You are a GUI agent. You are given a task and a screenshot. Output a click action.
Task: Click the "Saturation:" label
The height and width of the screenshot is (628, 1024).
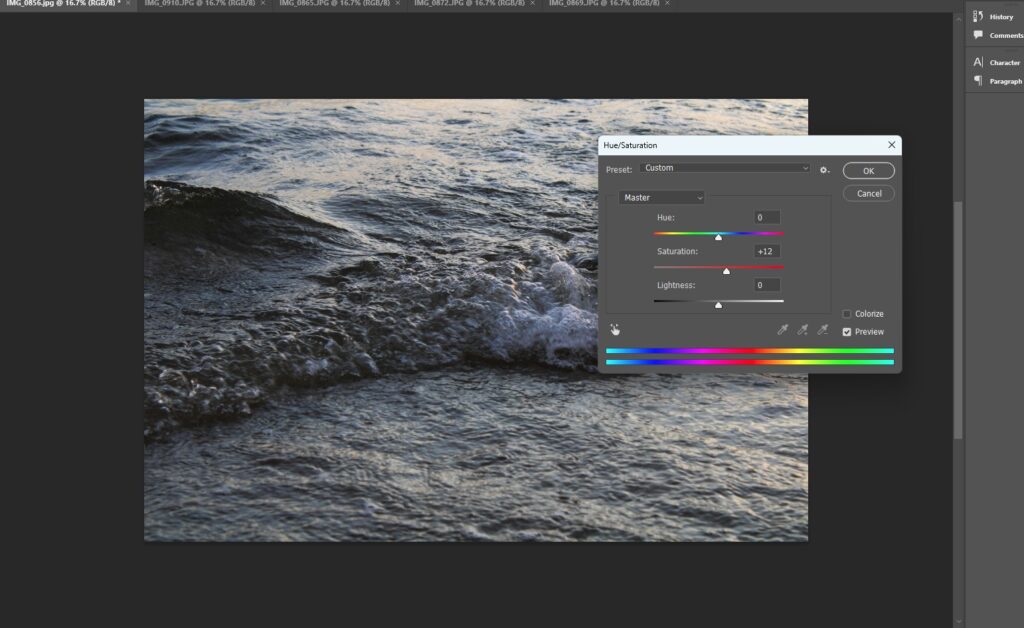pos(677,251)
